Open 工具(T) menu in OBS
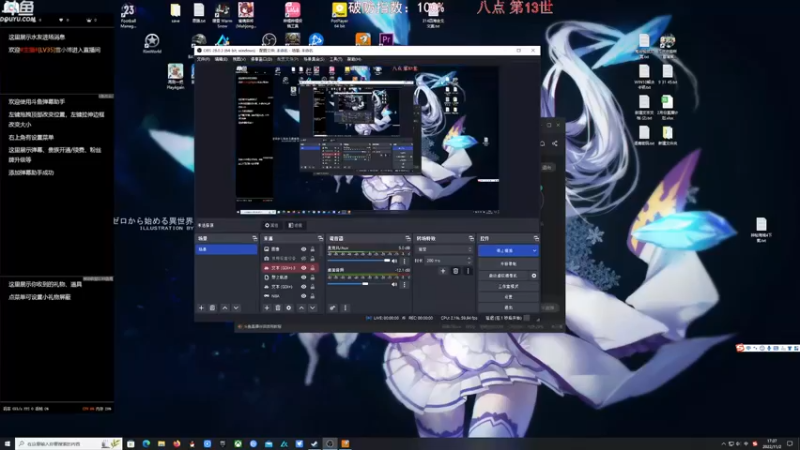Image resolution: width=800 pixels, height=450 pixels. [335, 59]
